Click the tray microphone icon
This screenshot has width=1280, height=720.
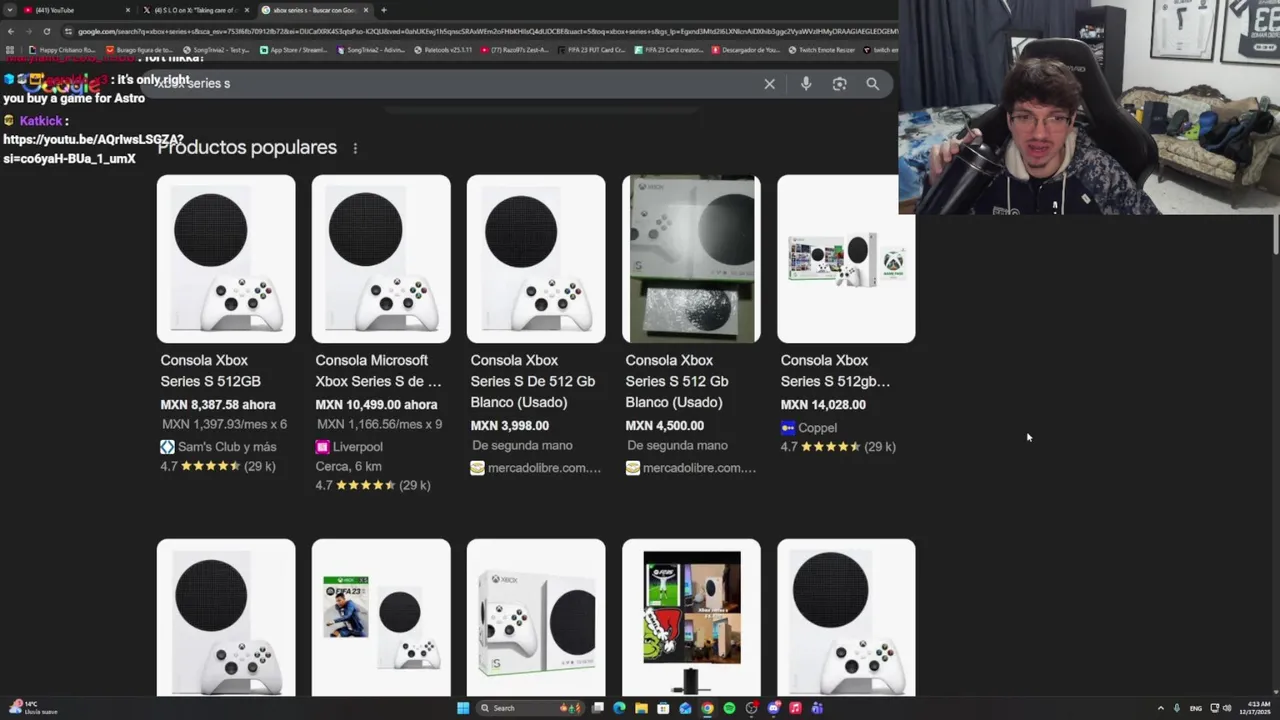point(1177,708)
